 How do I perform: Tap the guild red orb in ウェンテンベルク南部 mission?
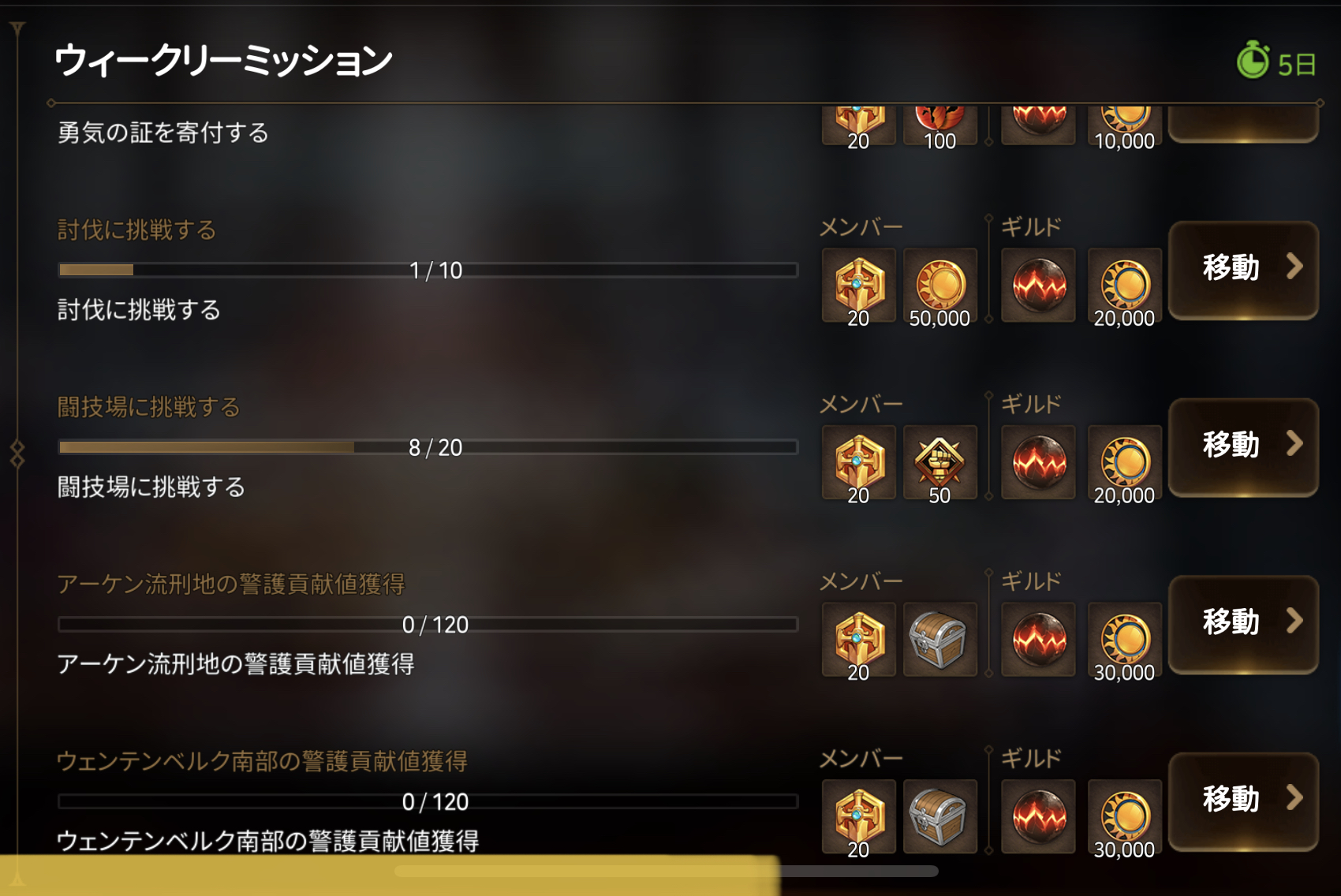click(1038, 816)
